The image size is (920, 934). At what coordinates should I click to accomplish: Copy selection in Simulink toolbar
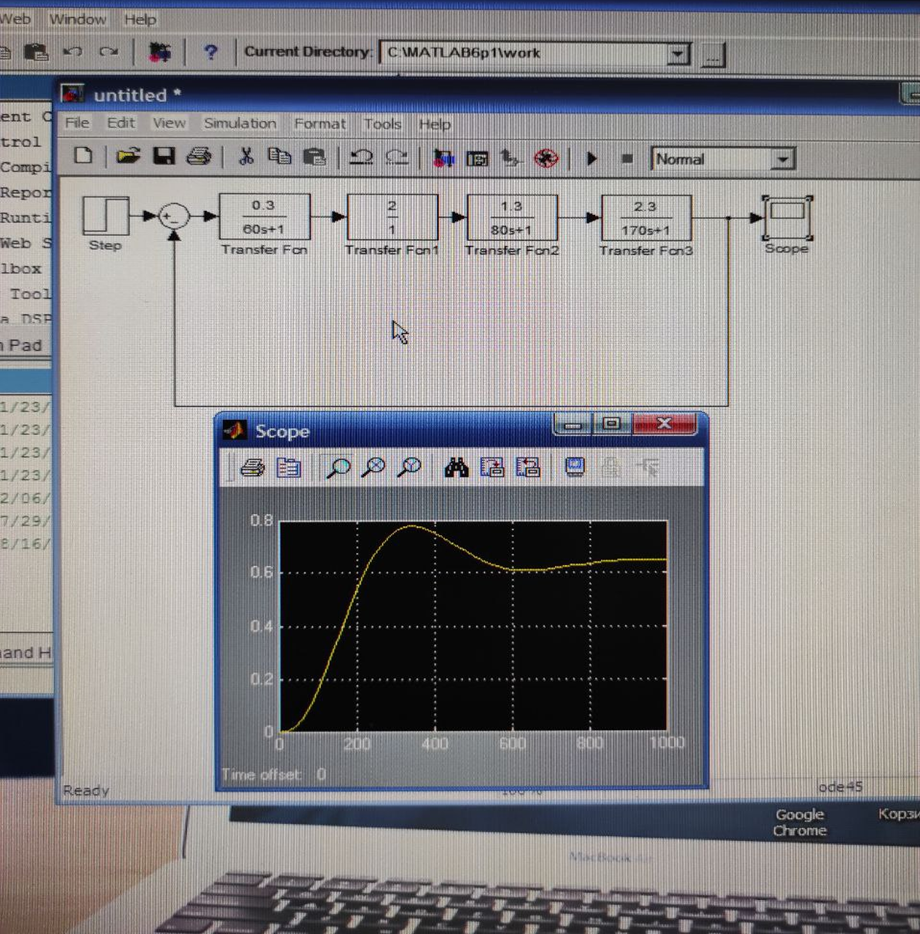tap(279, 157)
